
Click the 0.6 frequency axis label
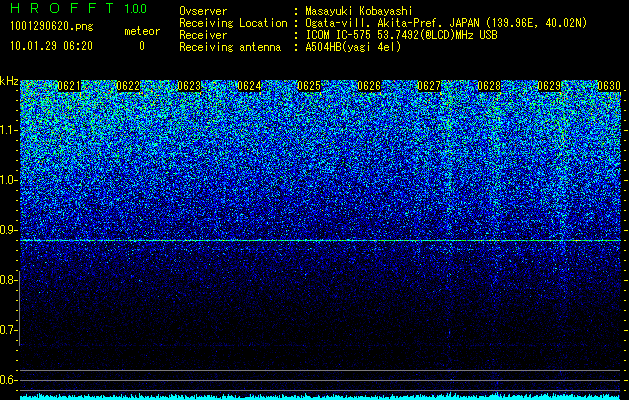(8, 380)
